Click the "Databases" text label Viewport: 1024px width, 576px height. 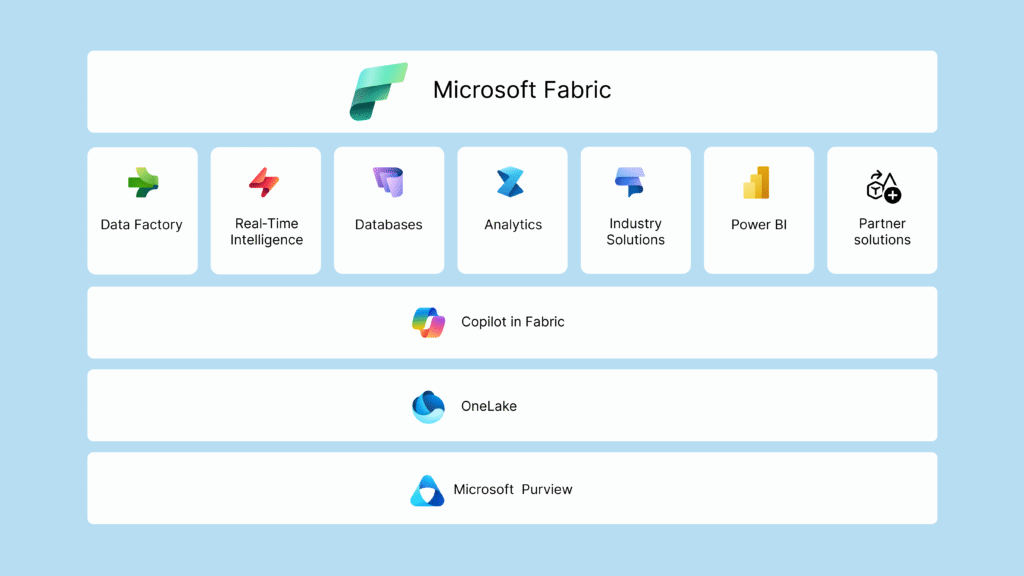tap(389, 225)
